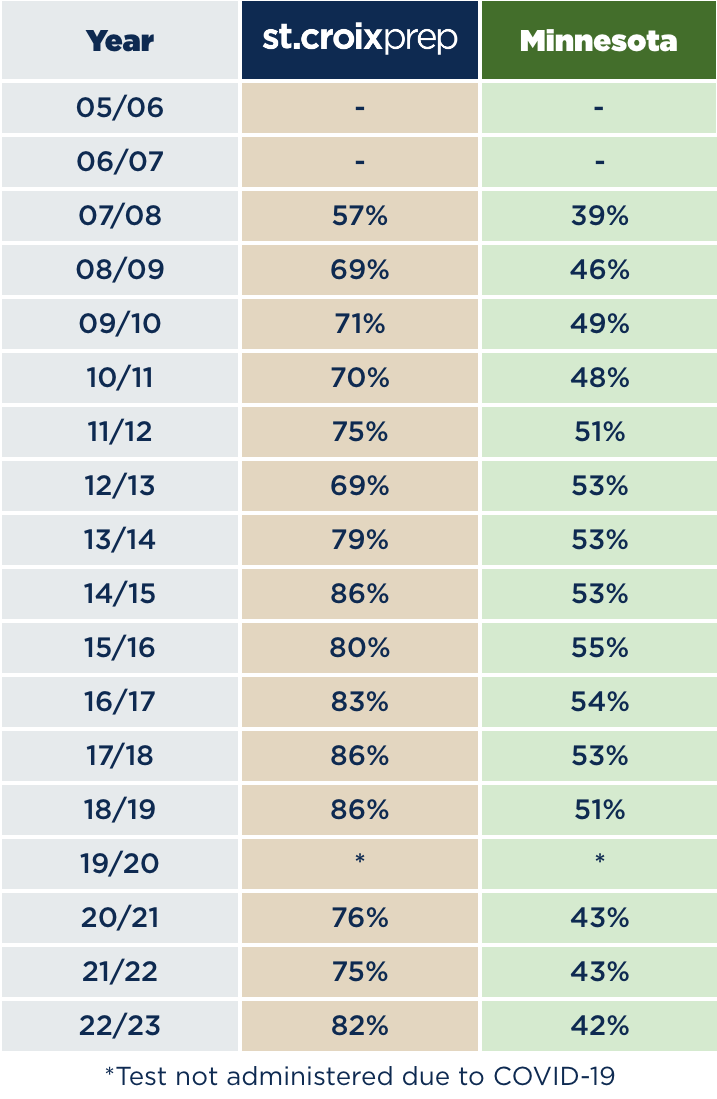The height and width of the screenshot is (1099, 717).
Task: Select the 19/20 year cell
Action: point(120,864)
